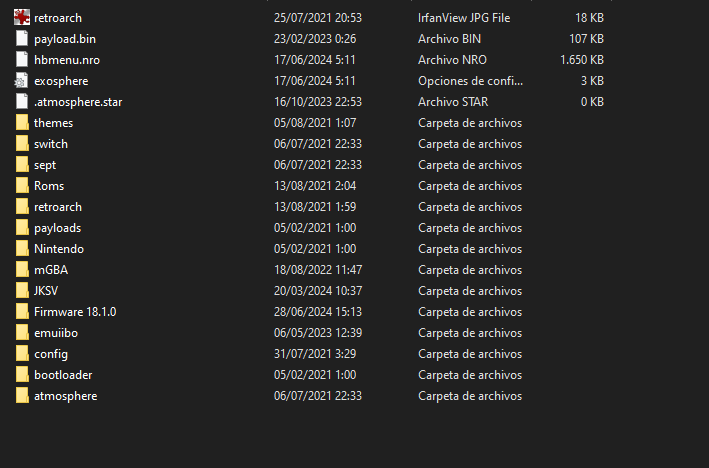The height and width of the screenshot is (468, 709).
Task: Select the hbmenu.nro file icon
Action: (22, 59)
